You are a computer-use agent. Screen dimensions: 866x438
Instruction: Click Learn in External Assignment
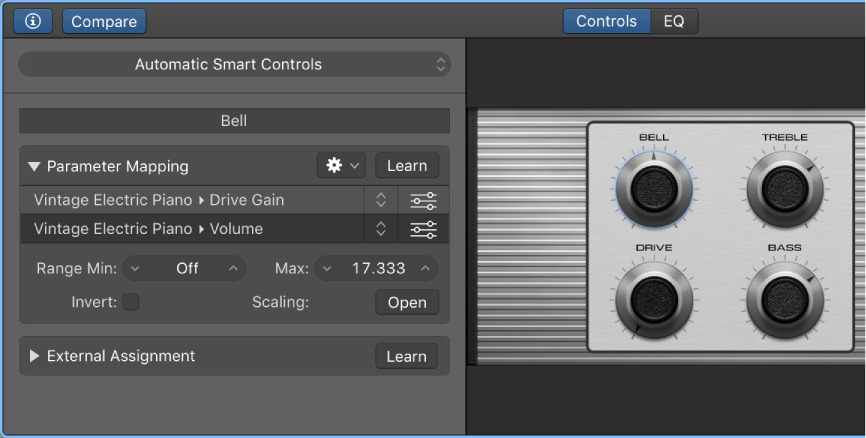407,356
